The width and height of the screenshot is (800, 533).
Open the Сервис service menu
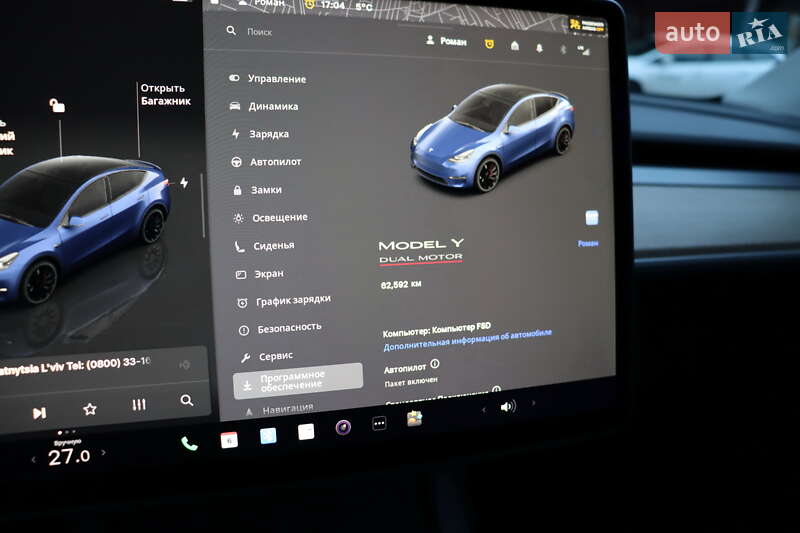coord(267,356)
